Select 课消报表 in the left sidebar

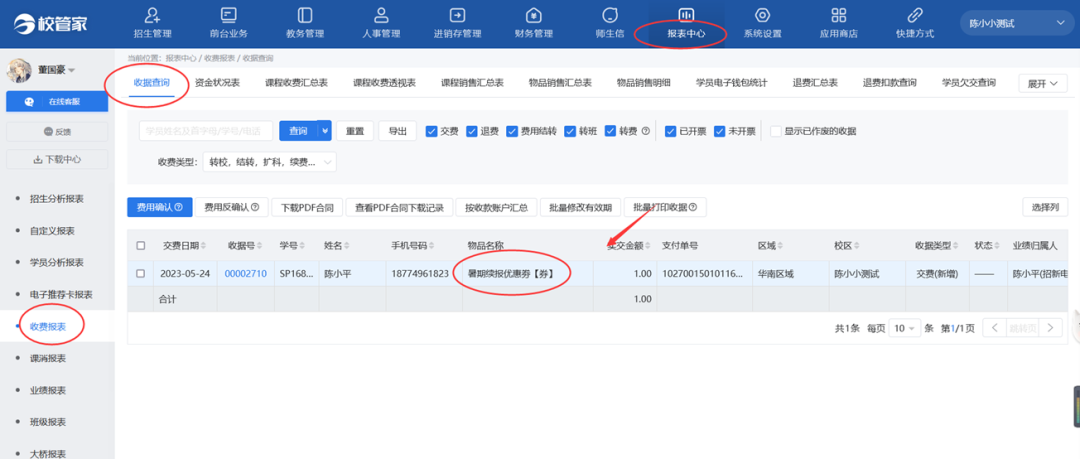coord(48,358)
